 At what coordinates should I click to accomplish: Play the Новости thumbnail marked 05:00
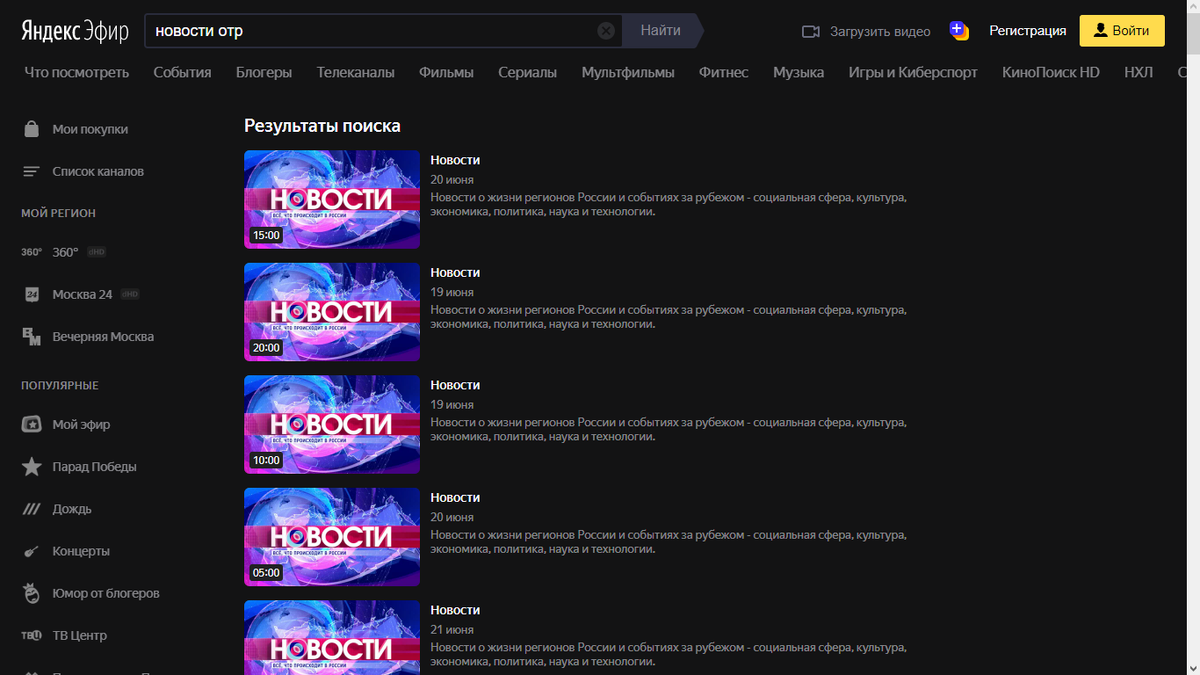pyautogui.click(x=332, y=537)
